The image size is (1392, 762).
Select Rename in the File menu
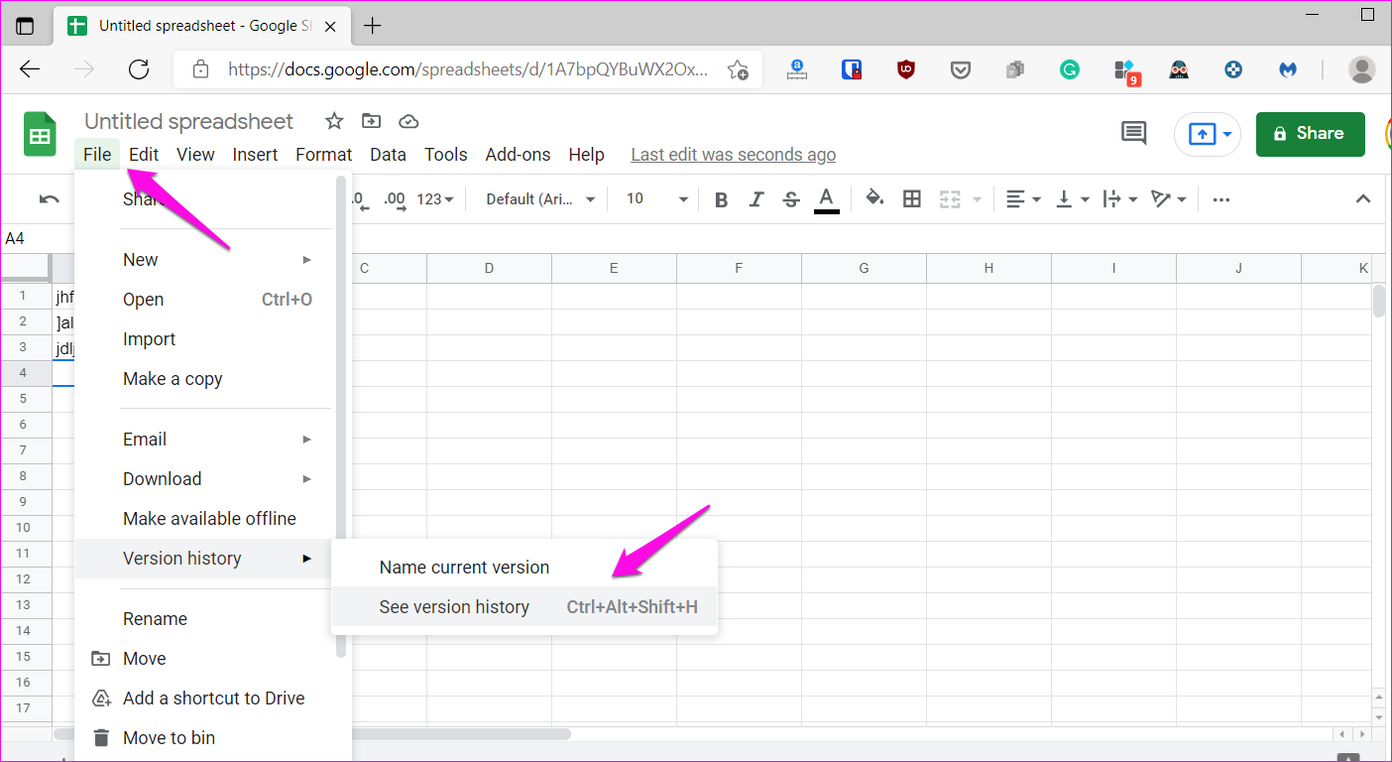click(x=213, y=619)
